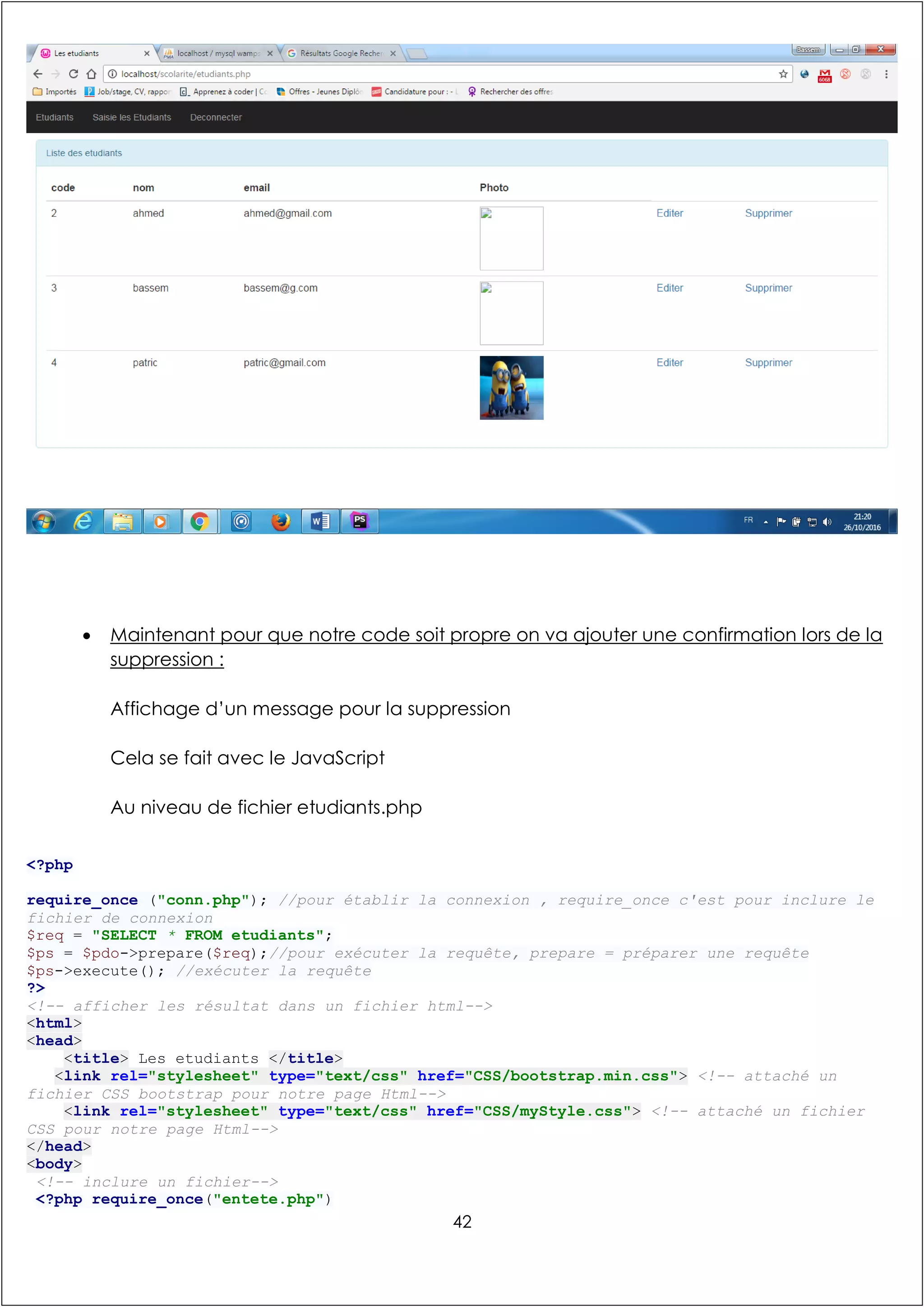Switch to the 'localhost / mysql wamp' tab
Screen dimensions: 924x1307
click(x=218, y=54)
